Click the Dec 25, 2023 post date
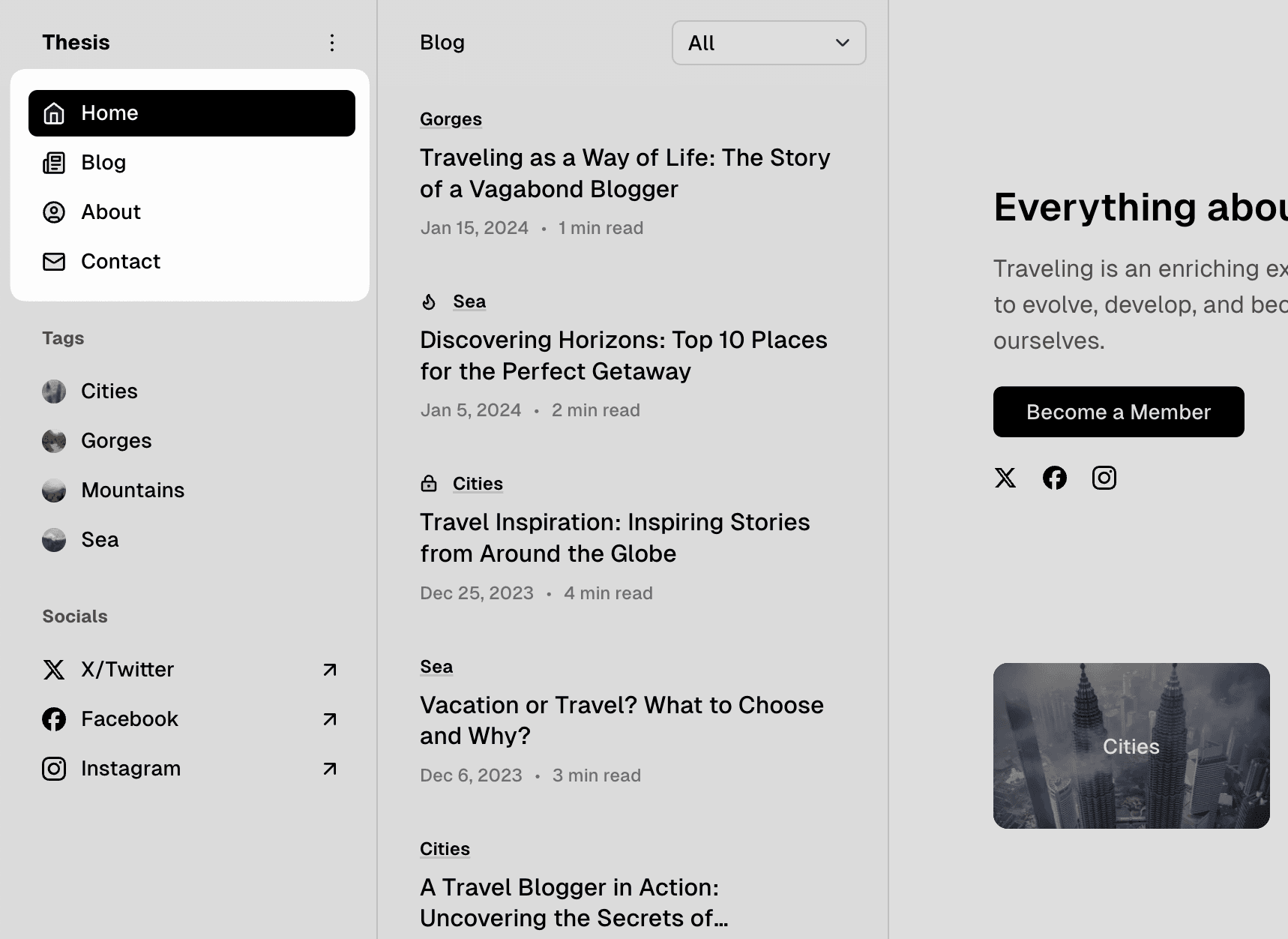This screenshot has width=1288, height=939. 477,593
